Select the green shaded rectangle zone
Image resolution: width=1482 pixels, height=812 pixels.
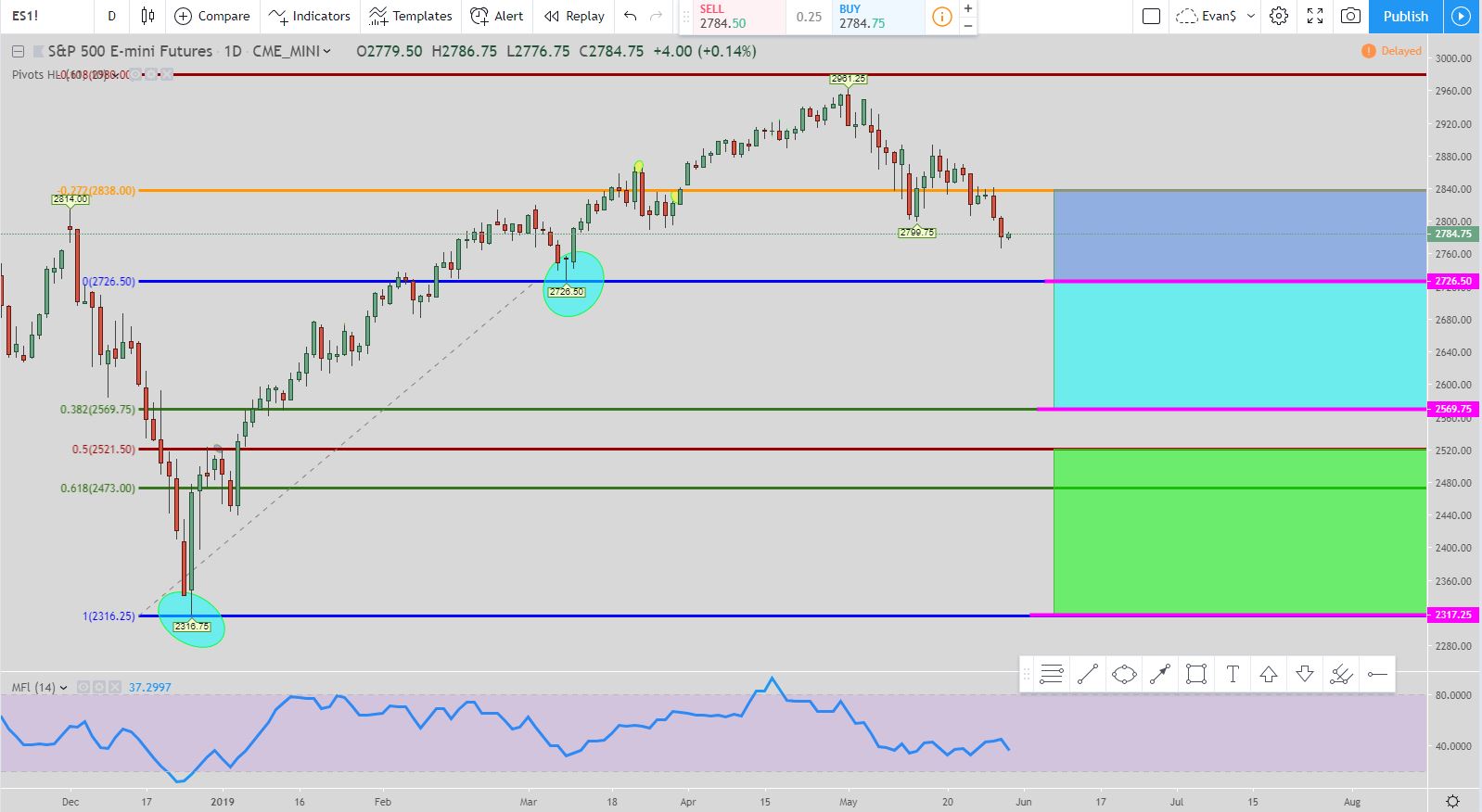tap(1240, 531)
